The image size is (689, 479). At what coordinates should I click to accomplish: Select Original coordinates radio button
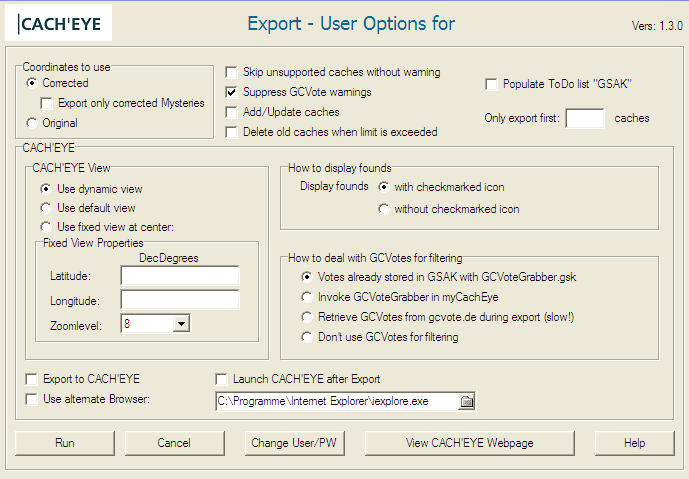click(31, 123)
